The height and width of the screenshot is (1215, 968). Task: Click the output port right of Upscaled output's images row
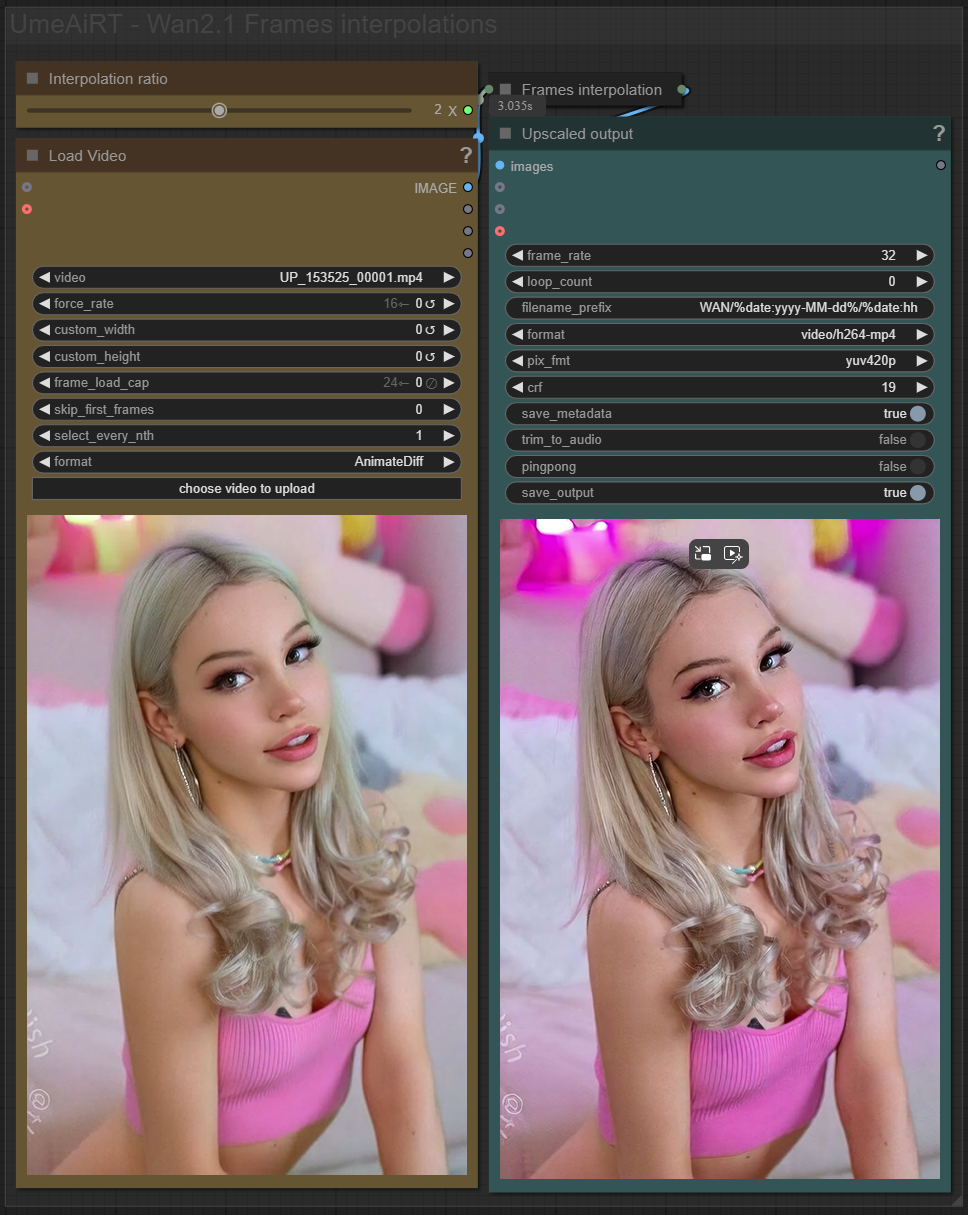pos(940,165)
